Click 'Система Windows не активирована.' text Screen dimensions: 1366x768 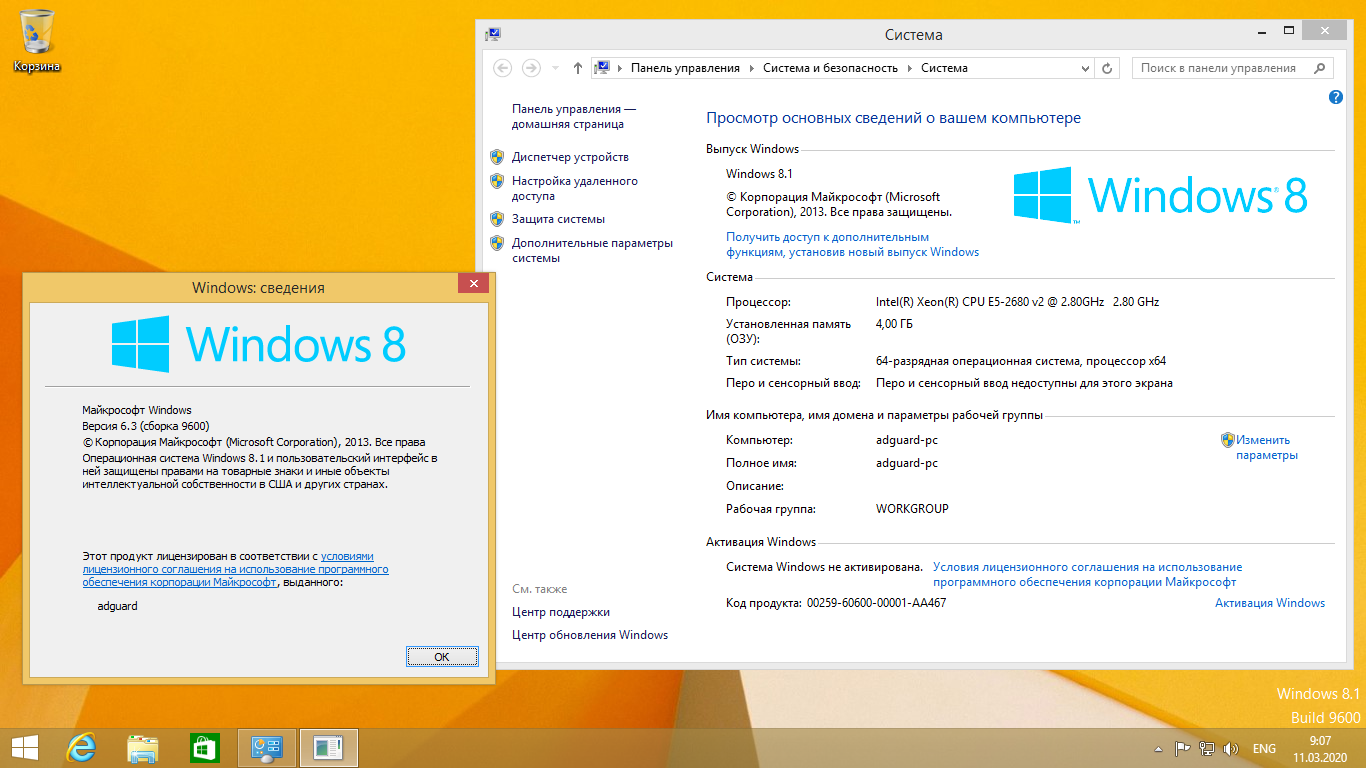click(x=824, y=567)
